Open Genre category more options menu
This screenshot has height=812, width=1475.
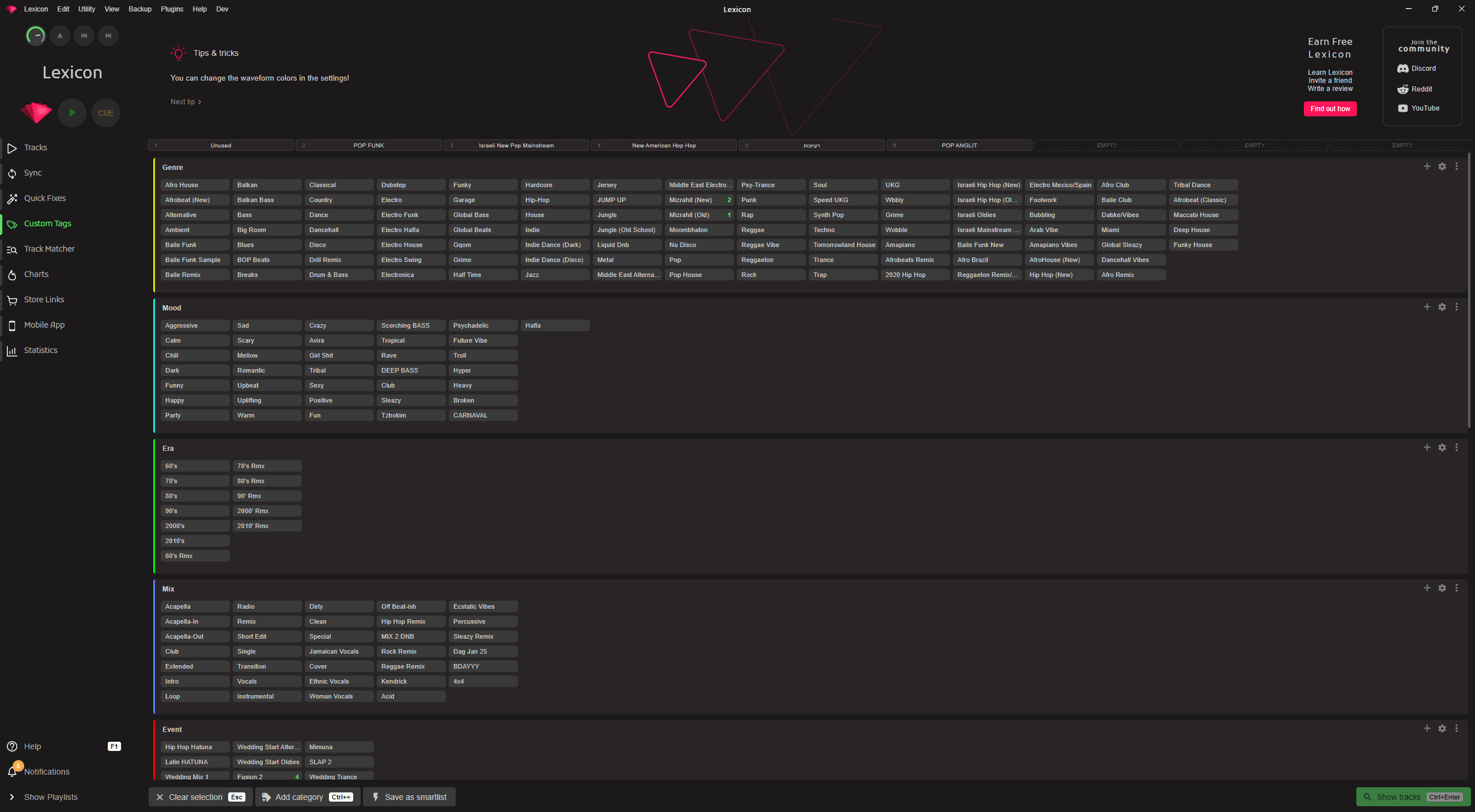1457,166
